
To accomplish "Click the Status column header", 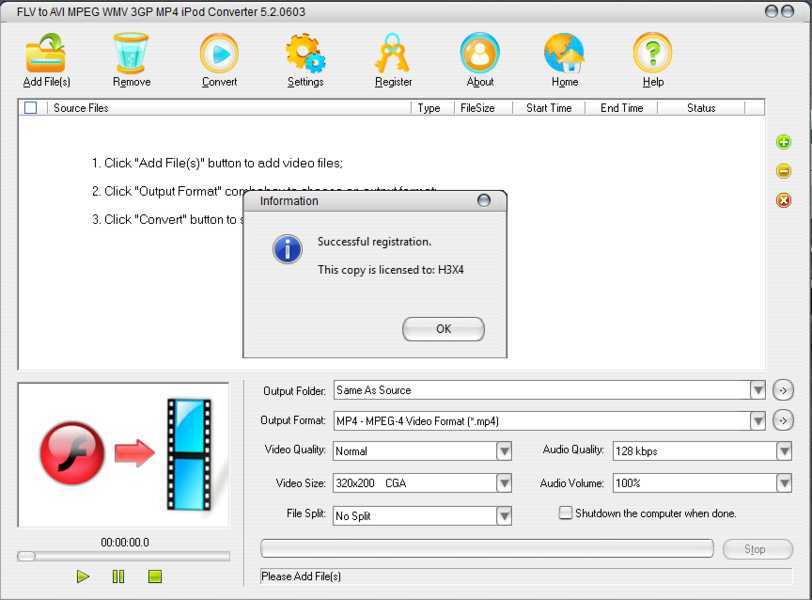I will (x=701, y=107).
